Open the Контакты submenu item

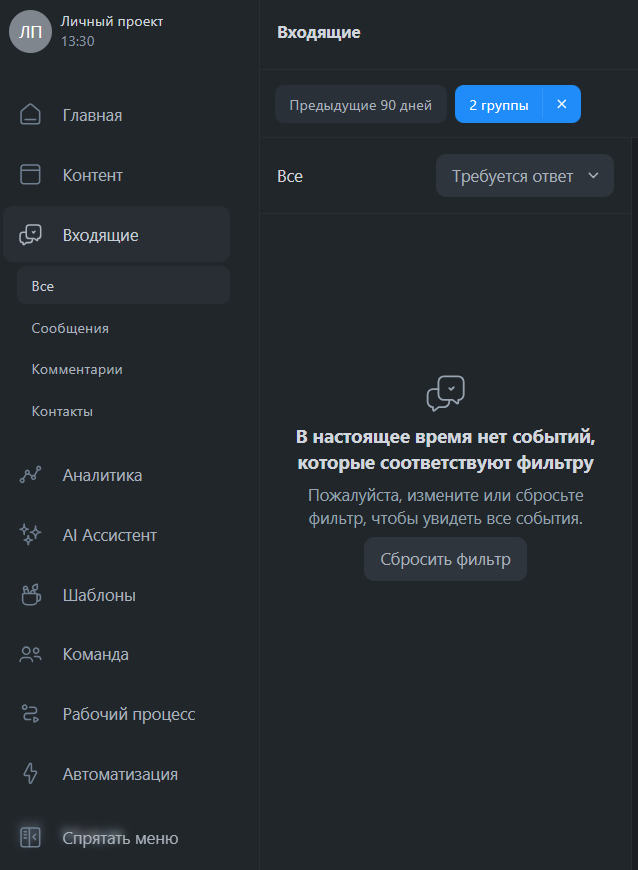tap(62, 411)
